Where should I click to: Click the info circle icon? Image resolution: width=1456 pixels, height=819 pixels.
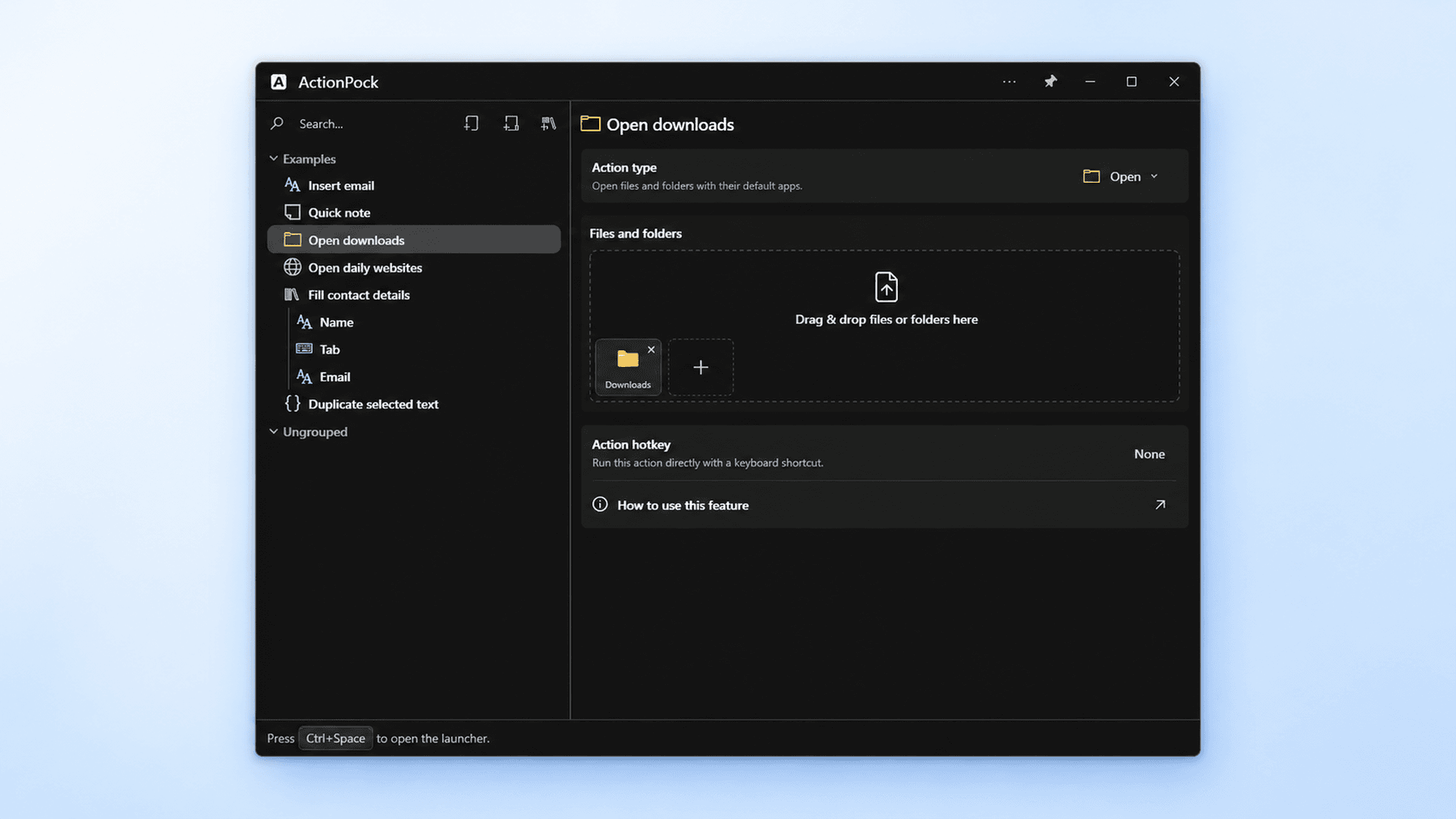(x=600, y=504)
